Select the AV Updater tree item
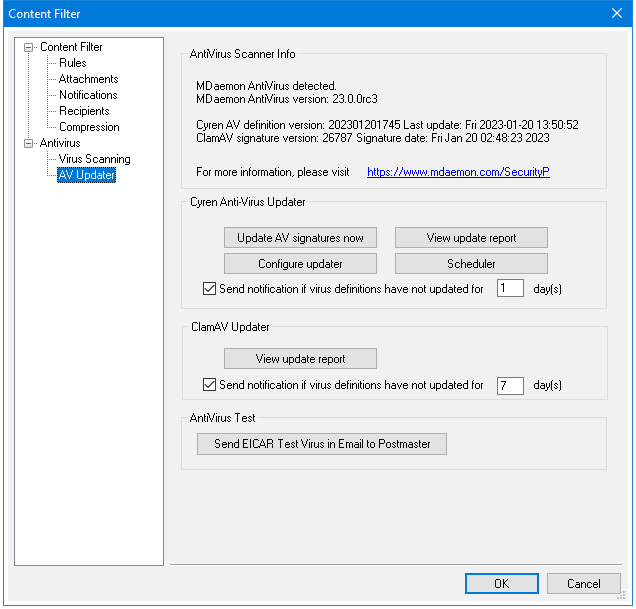 tap(86, 175)
